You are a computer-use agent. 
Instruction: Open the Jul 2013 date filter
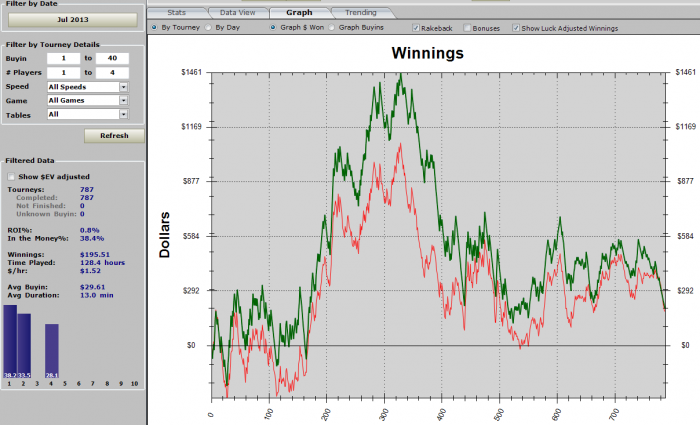point(73,20)
